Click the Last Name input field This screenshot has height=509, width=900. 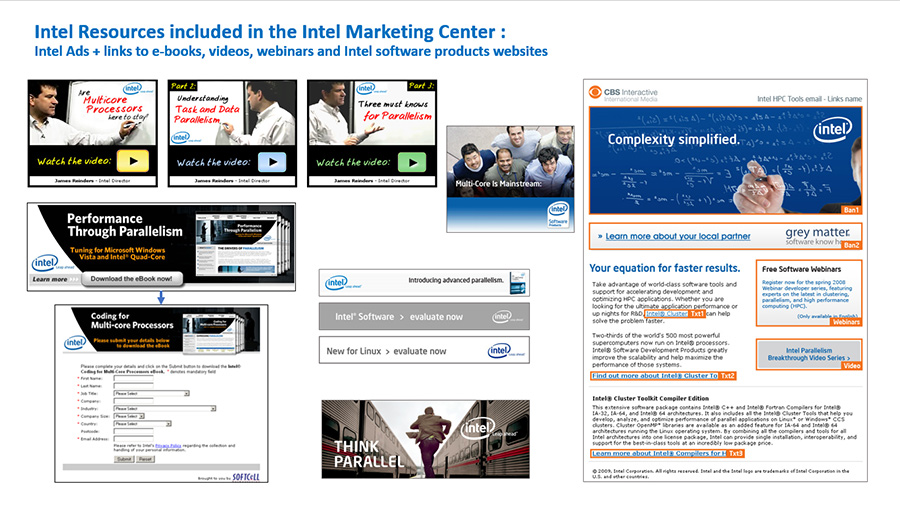[133, 386]
